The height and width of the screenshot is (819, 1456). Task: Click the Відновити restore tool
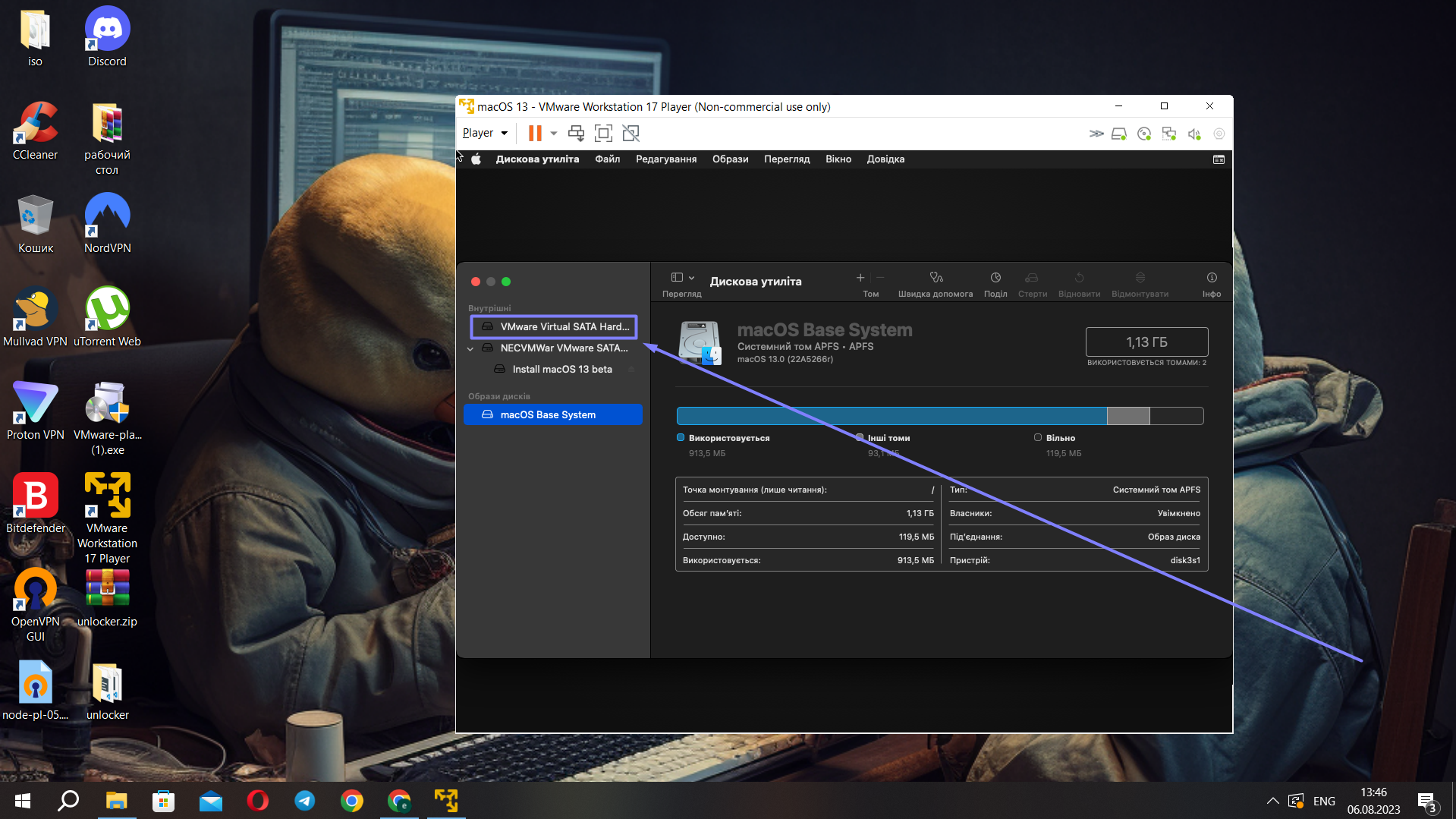coord(1079,284)
